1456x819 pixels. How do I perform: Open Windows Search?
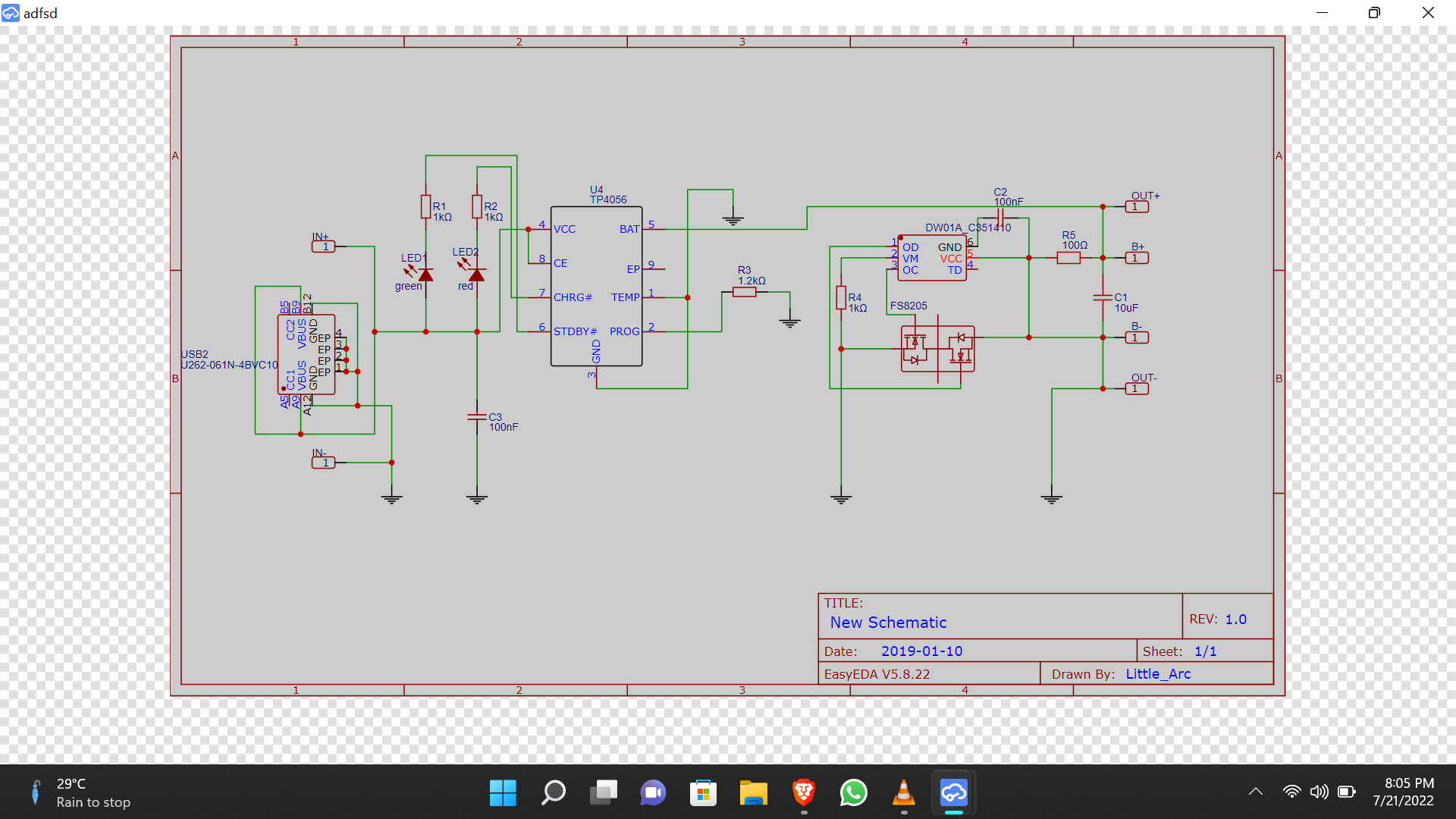(553, 792)
